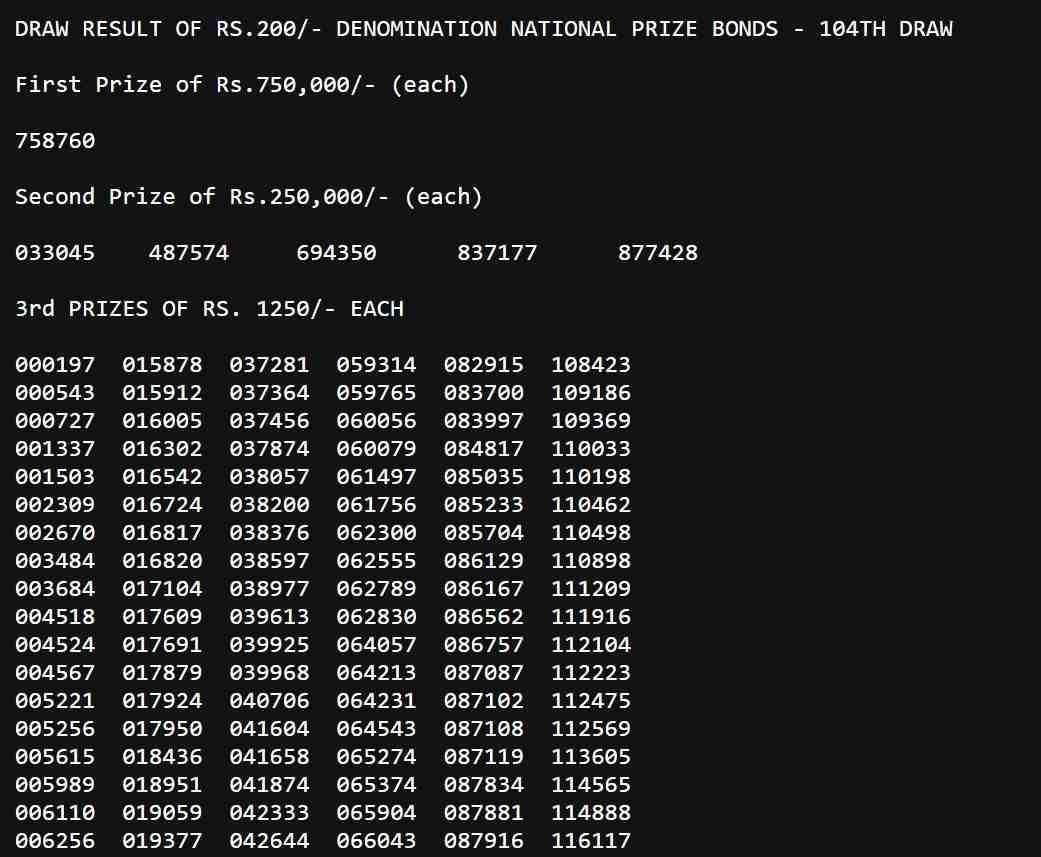Click third prize number 108423

(591, 365)
